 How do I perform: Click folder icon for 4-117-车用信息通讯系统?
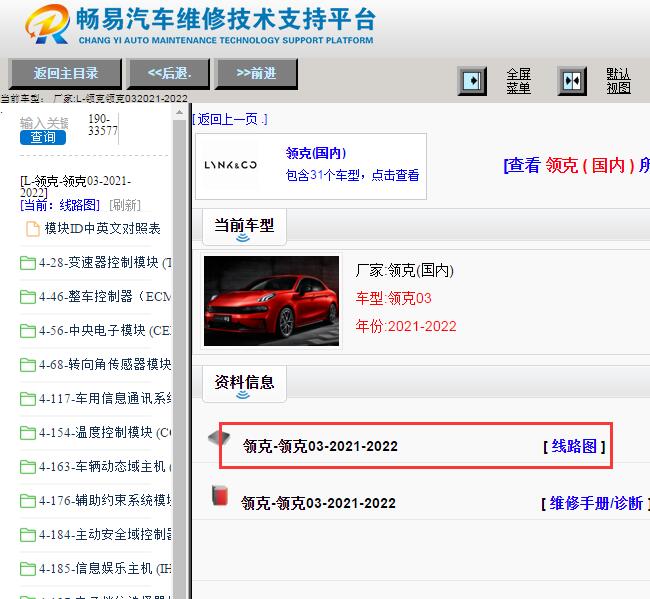(28, 399)
